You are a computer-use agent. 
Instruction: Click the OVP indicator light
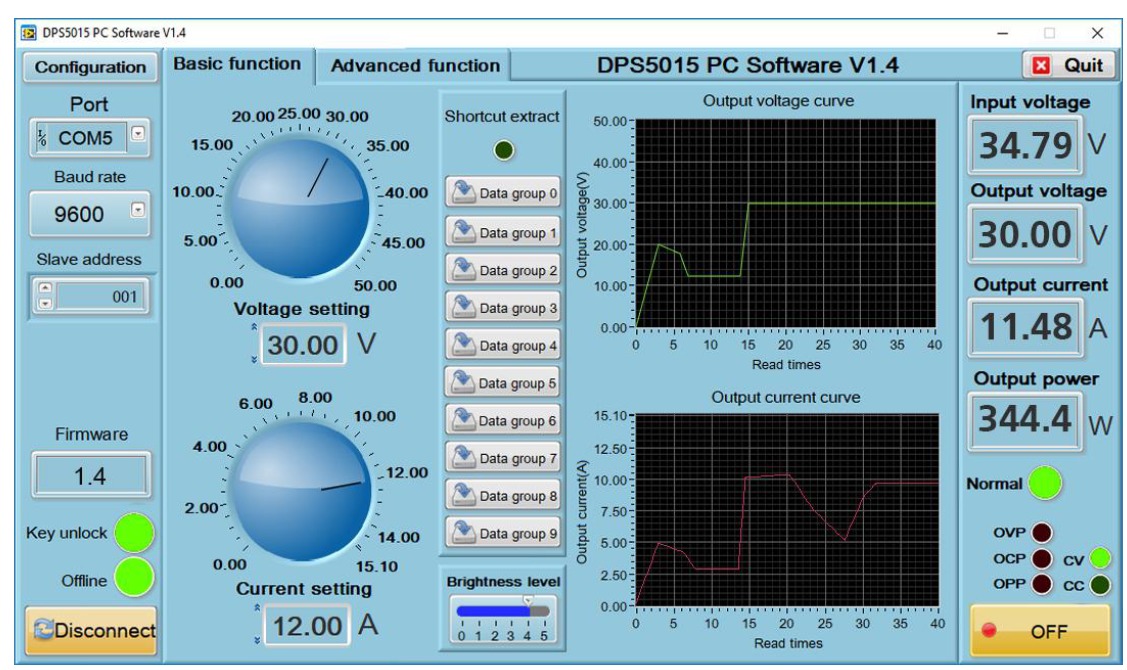click(1042, 533)
